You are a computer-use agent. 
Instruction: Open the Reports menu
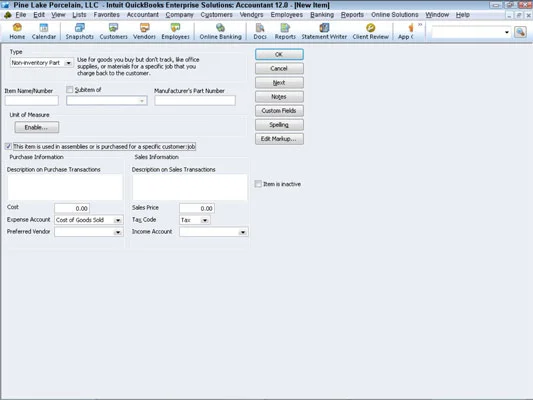(352, 15)
